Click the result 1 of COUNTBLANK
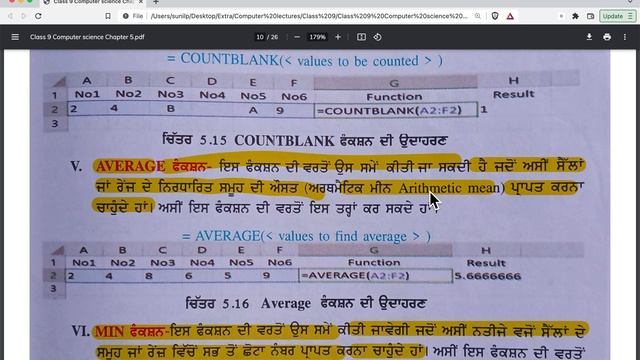 pos(484,110)
